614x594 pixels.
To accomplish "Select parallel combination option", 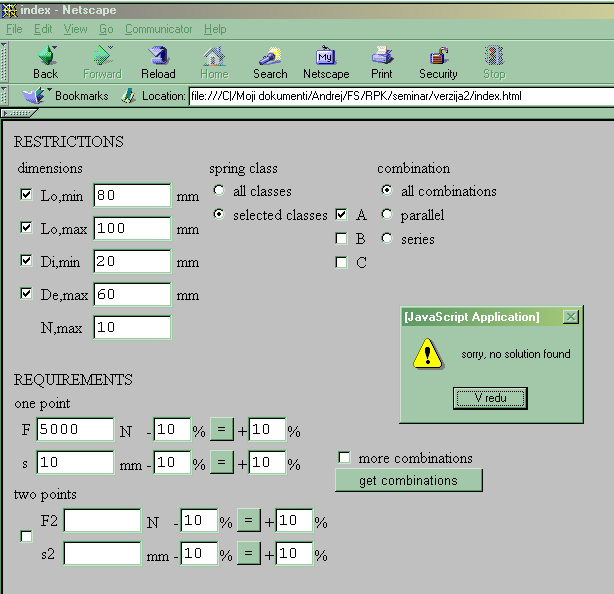I will pos(387,214).
